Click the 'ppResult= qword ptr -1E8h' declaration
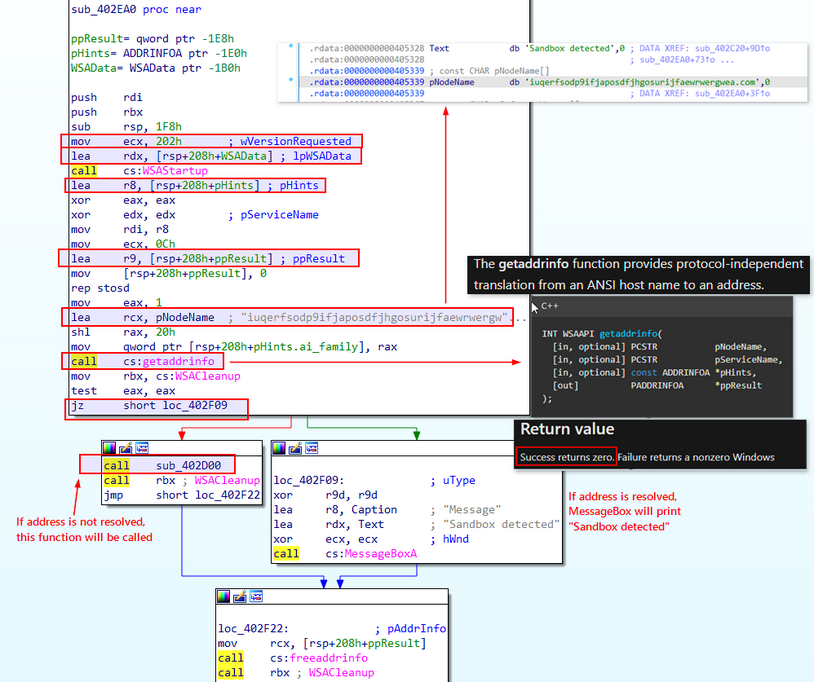Image resolution: width=814 pixels, height=682 pixels. pos(153,38)
